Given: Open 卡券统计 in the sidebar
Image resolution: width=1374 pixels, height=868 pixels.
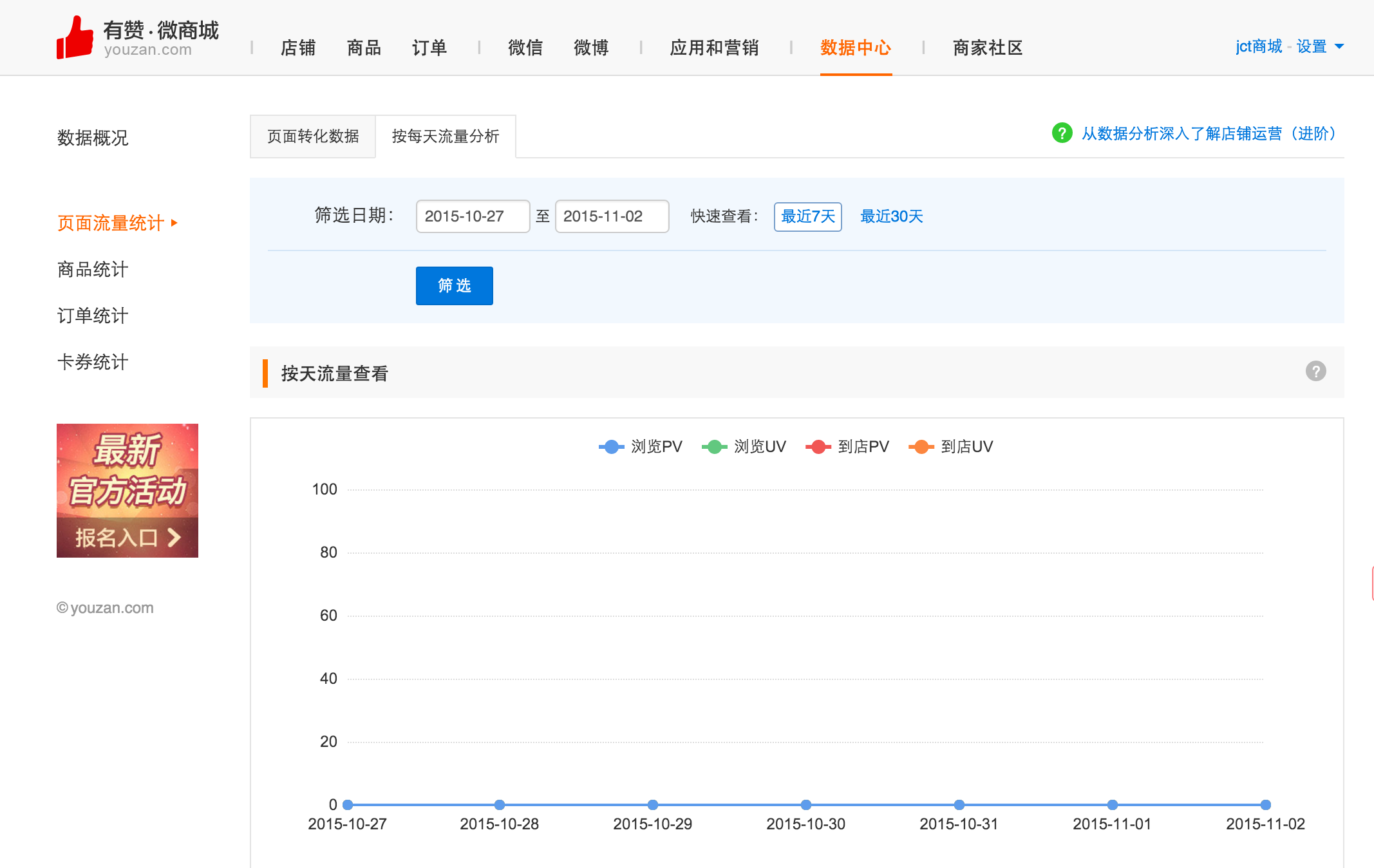Looking at the screenshot, I should (93, 362).
